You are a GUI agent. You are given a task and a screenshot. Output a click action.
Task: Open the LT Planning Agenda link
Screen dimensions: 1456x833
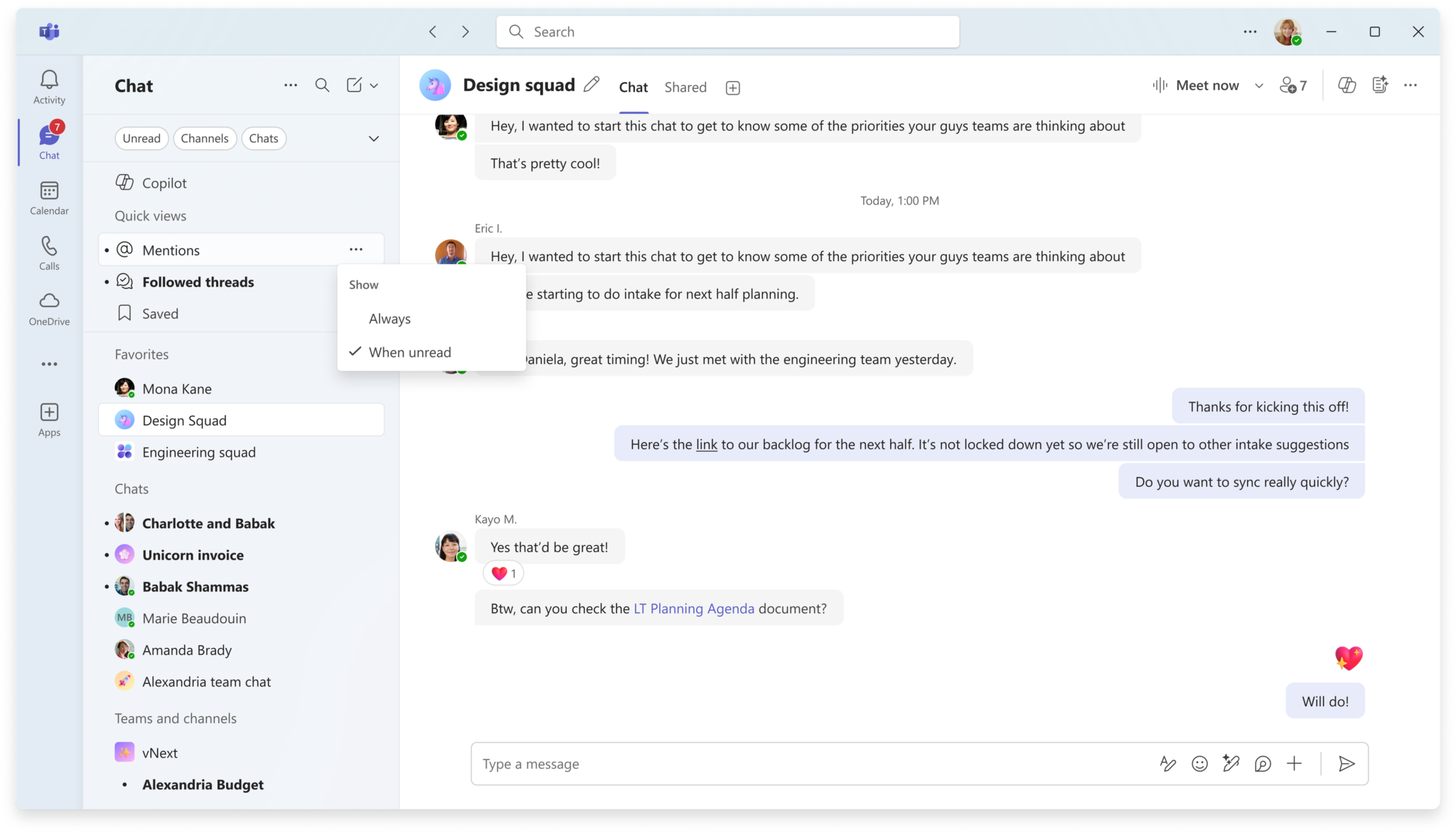[x=693, y=608]
